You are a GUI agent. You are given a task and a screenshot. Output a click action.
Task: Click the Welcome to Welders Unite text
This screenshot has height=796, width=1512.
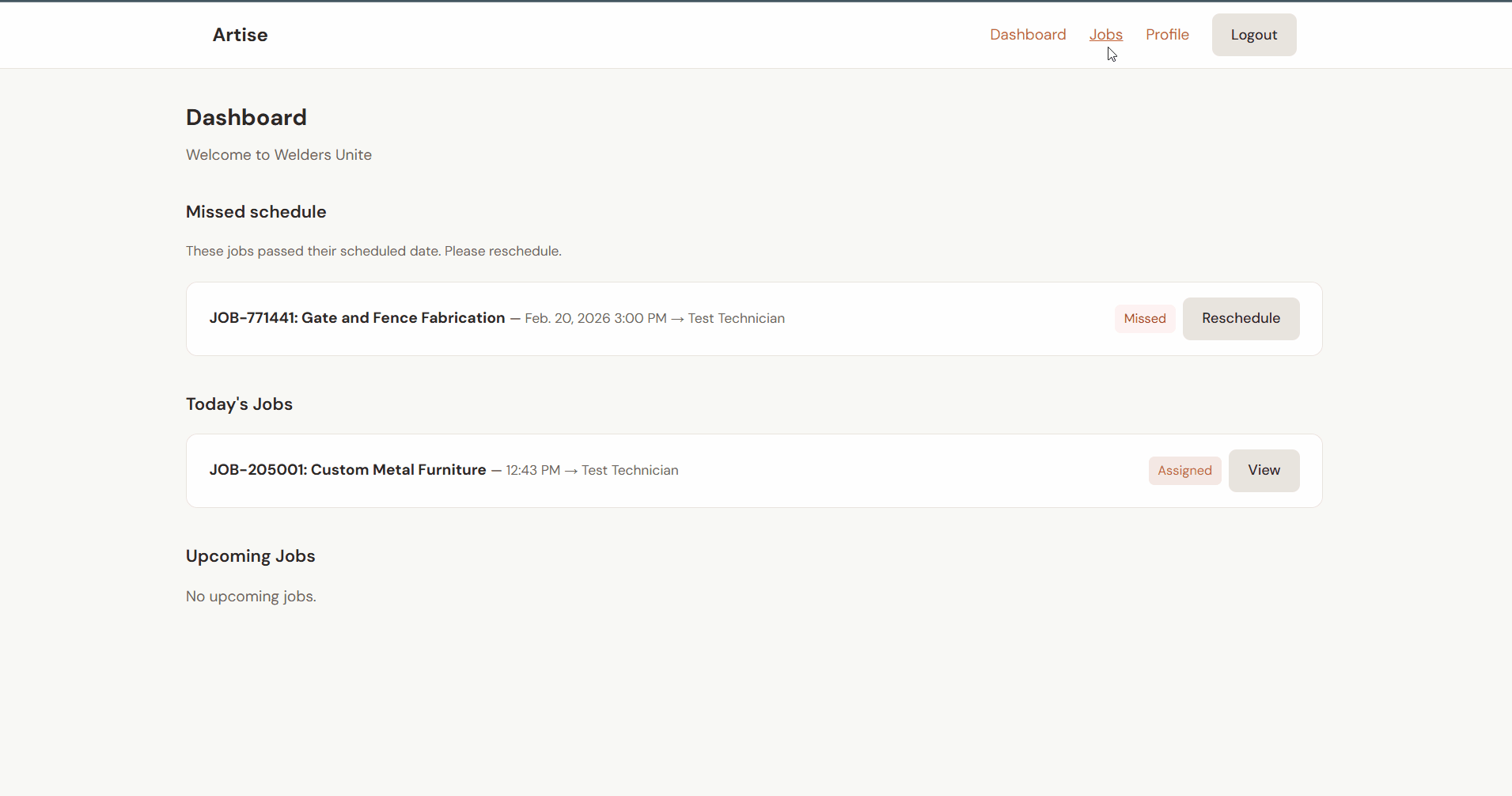pyautogui.click(x=279, y=155)
